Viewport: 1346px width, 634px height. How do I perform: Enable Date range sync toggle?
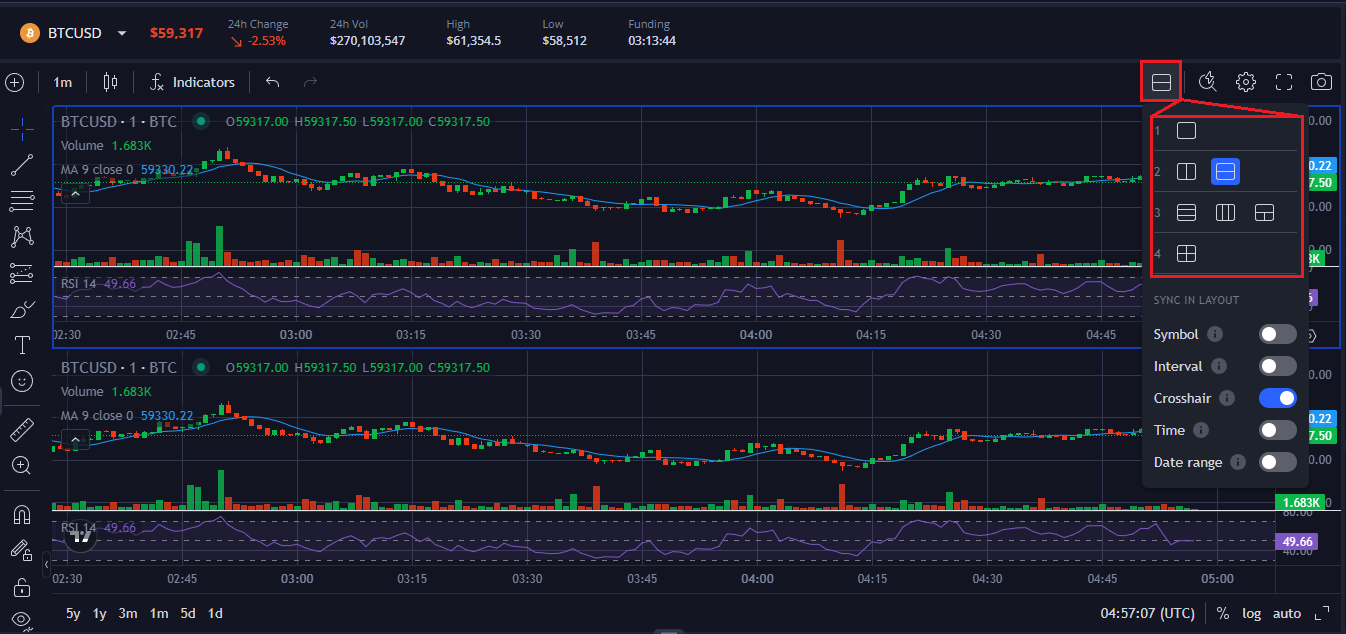[1277, 462]
